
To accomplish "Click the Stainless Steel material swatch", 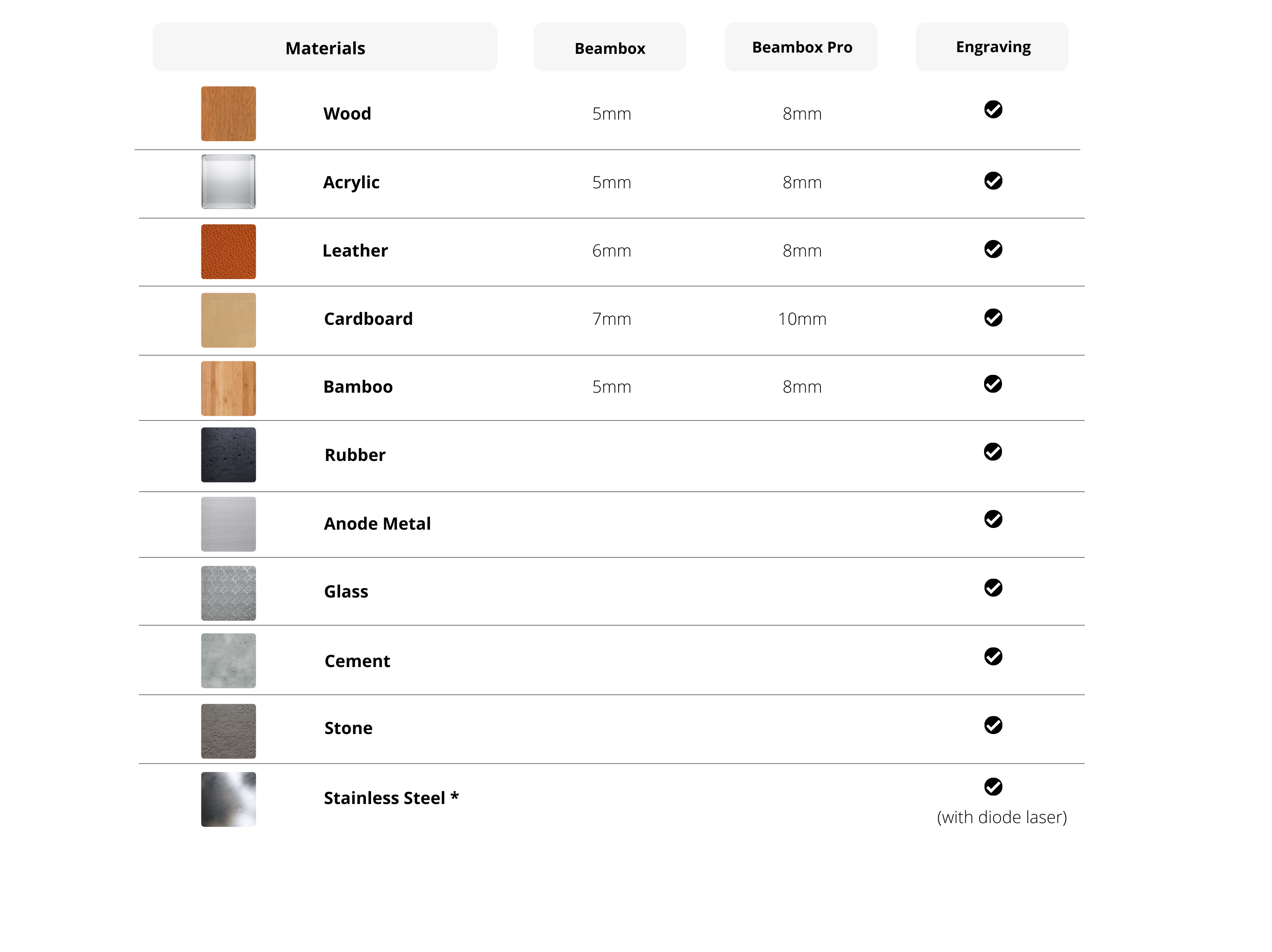I will (x=228, y=799).
